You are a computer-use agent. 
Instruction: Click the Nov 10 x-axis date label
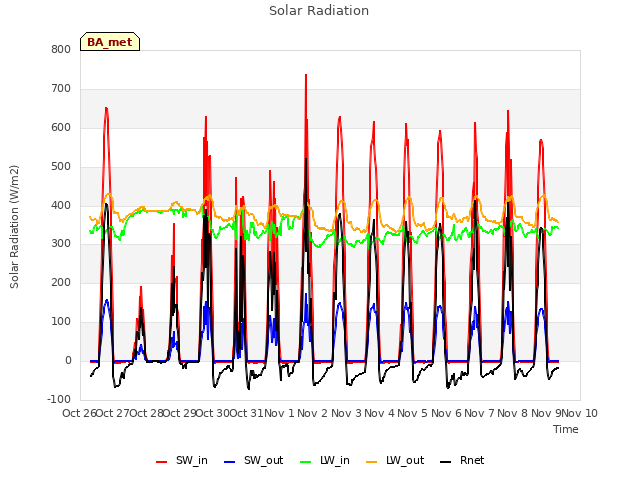580,413
